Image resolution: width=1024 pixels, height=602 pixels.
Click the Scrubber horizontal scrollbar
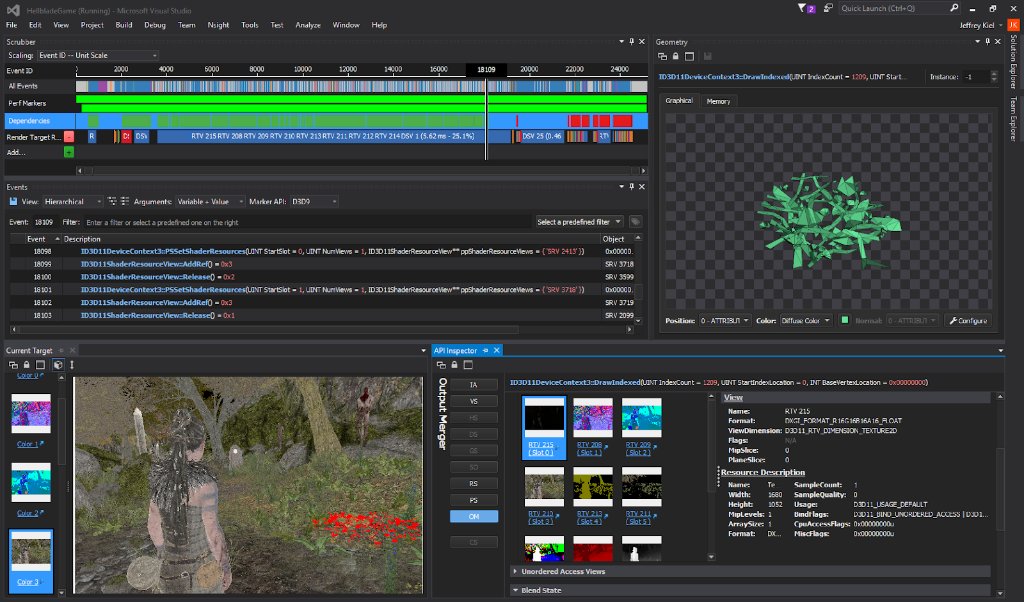[x=361, y=170]
